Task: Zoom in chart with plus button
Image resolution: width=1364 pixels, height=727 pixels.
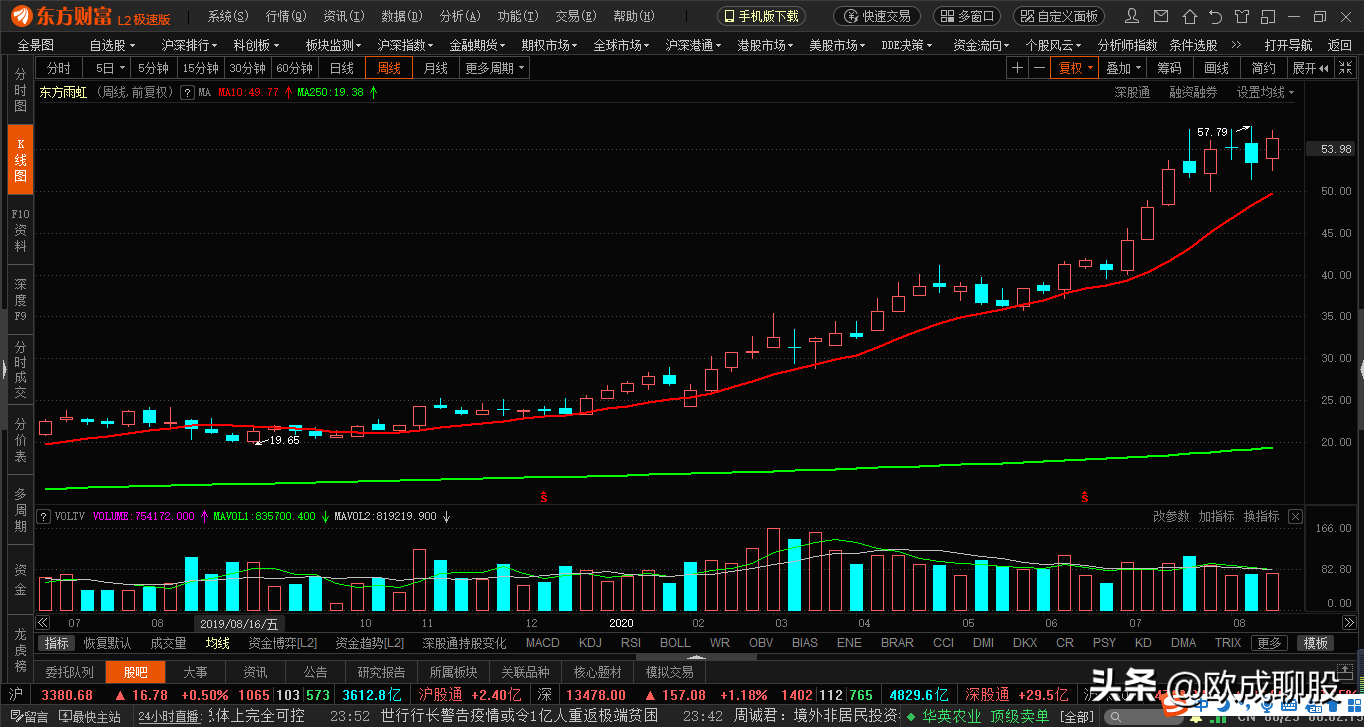Action: tap(1017, 68)
